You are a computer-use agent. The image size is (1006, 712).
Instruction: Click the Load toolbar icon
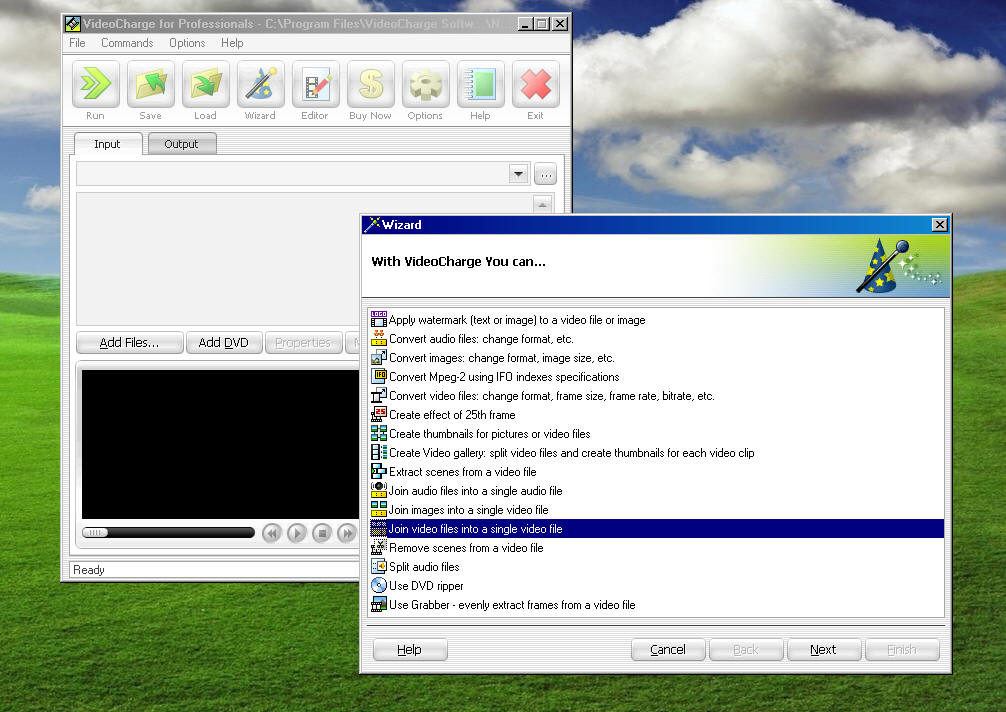click(206, 84)
